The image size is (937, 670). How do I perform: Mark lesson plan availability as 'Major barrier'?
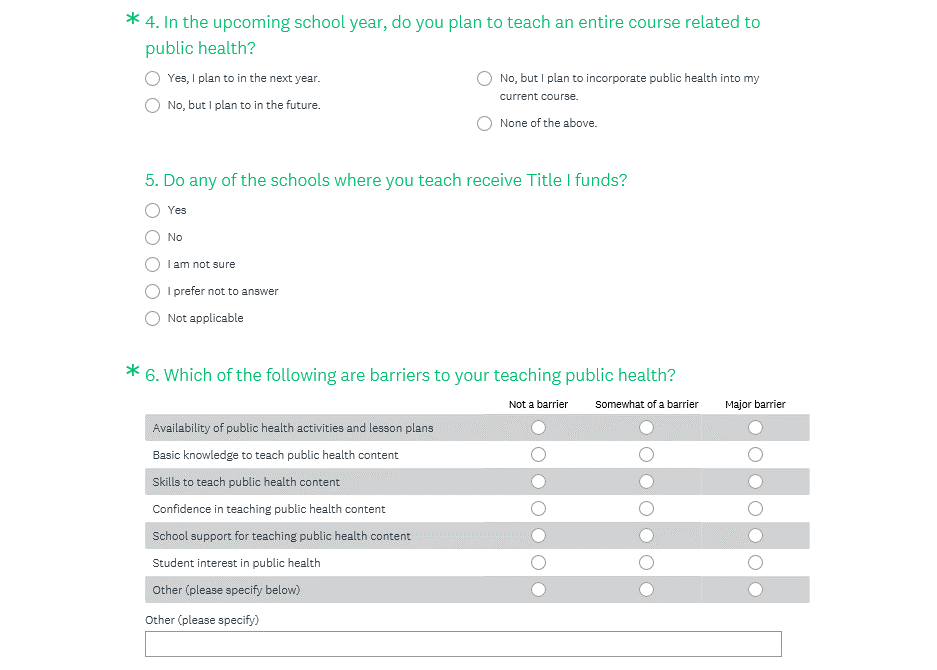(x=755, y=428)
